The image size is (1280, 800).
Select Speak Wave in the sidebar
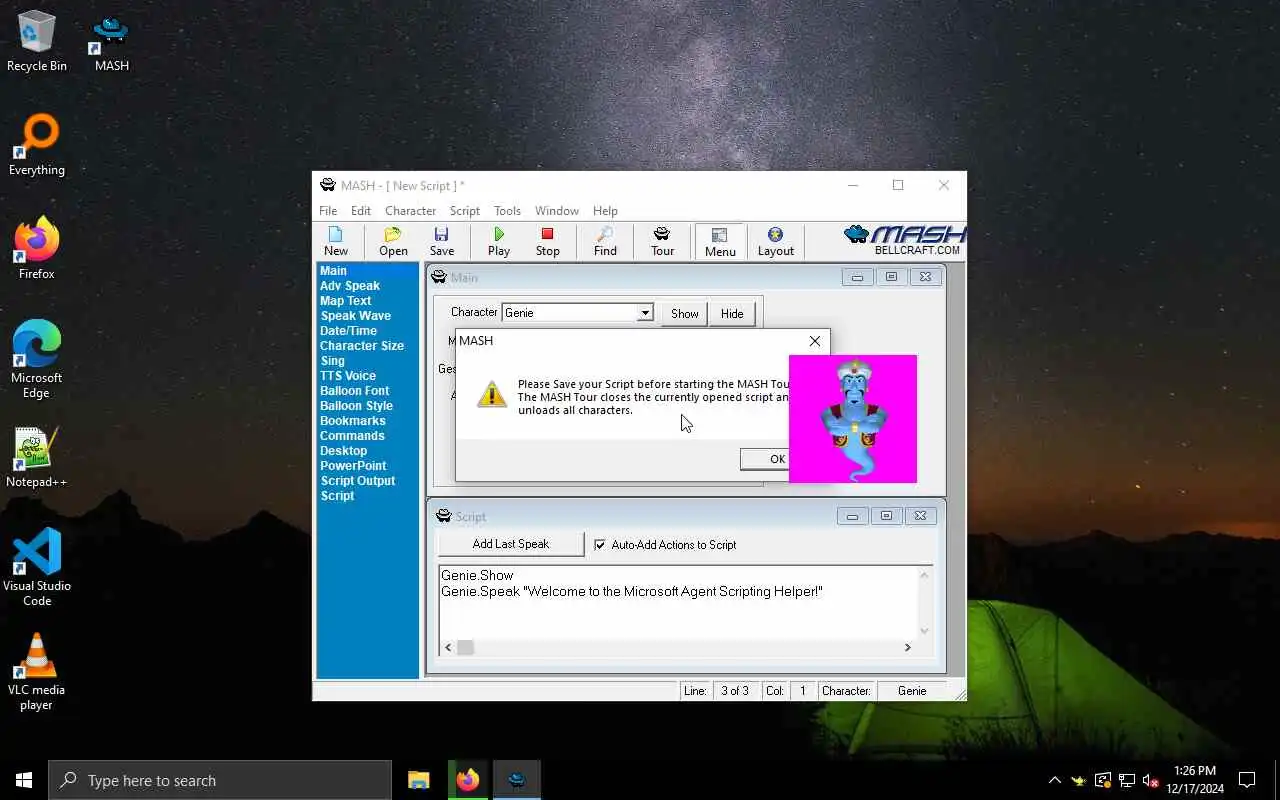point(355,316)
